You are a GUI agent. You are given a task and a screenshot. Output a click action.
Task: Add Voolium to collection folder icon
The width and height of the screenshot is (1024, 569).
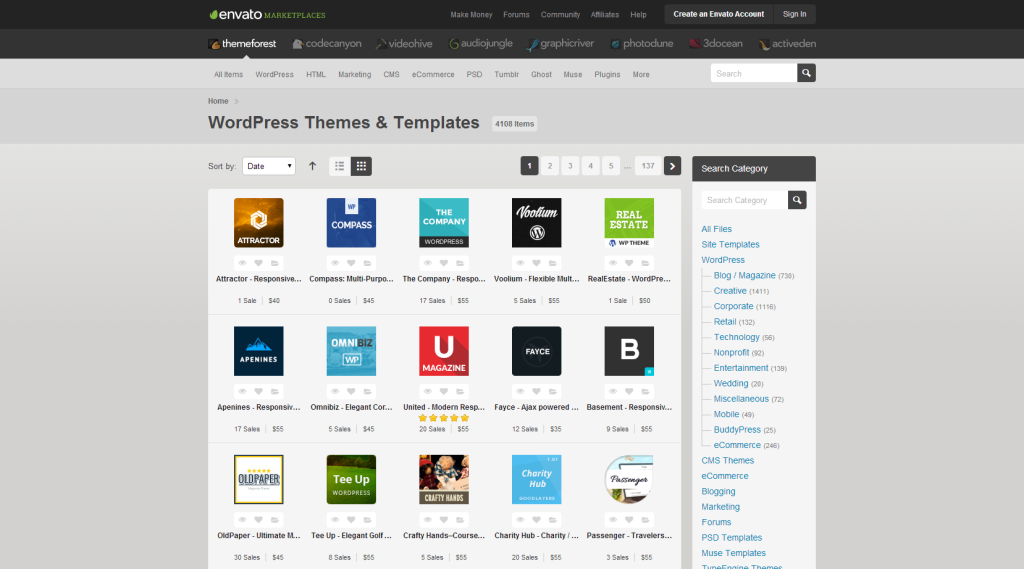coord(552,263)
